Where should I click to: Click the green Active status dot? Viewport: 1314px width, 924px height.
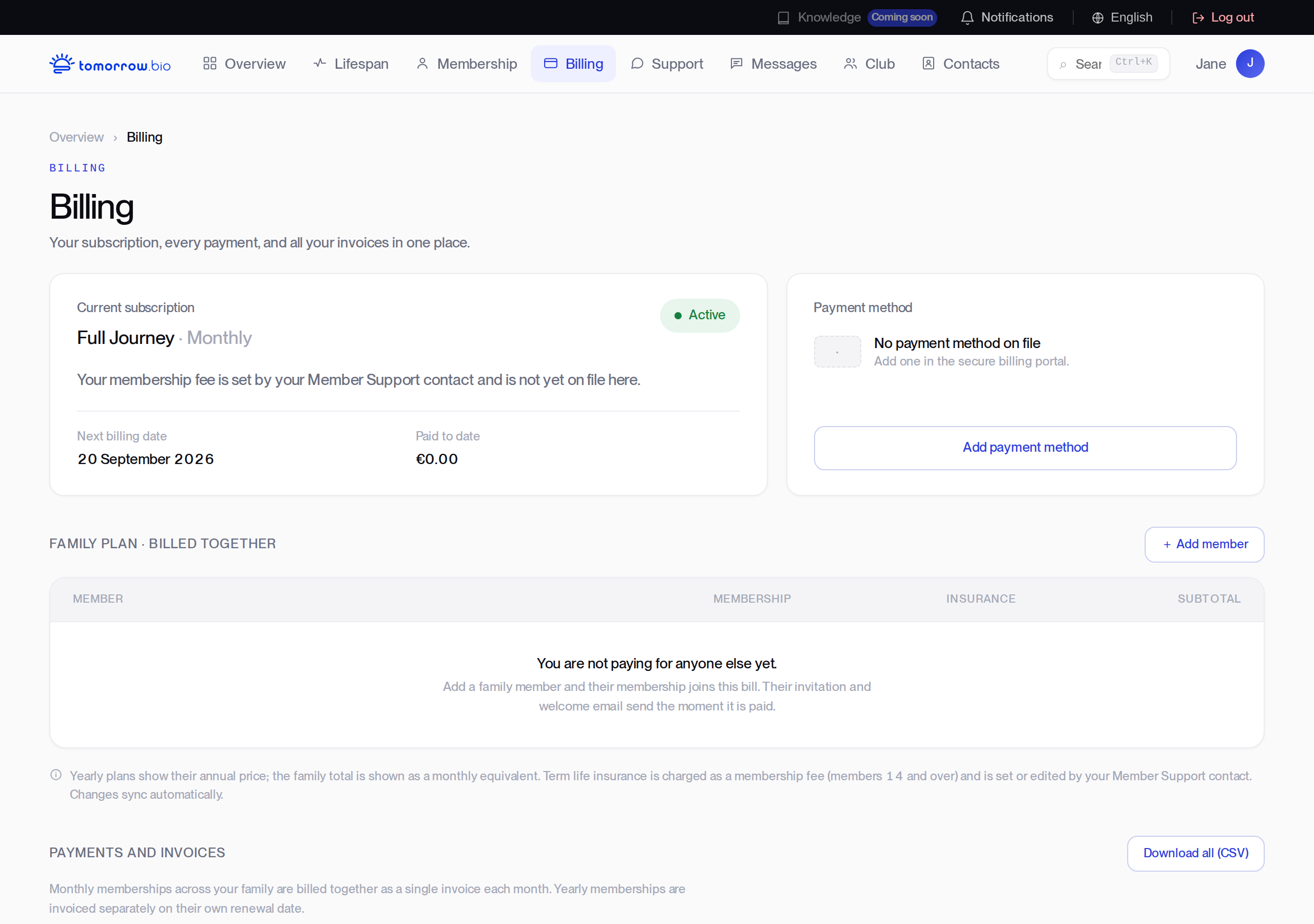coord(678,315)
